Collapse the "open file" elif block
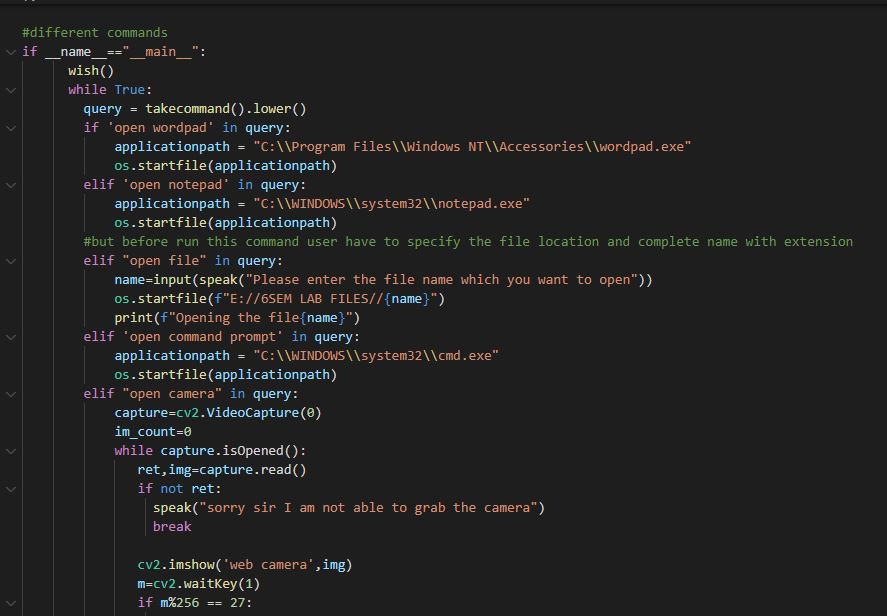The height and width of the screenshot is (616, 887). [10, 261]
